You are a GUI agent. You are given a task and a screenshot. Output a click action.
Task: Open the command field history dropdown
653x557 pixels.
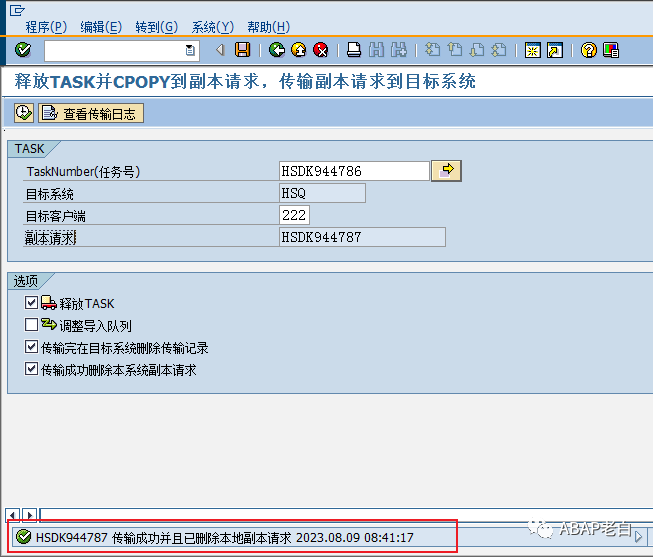(190, 50)
